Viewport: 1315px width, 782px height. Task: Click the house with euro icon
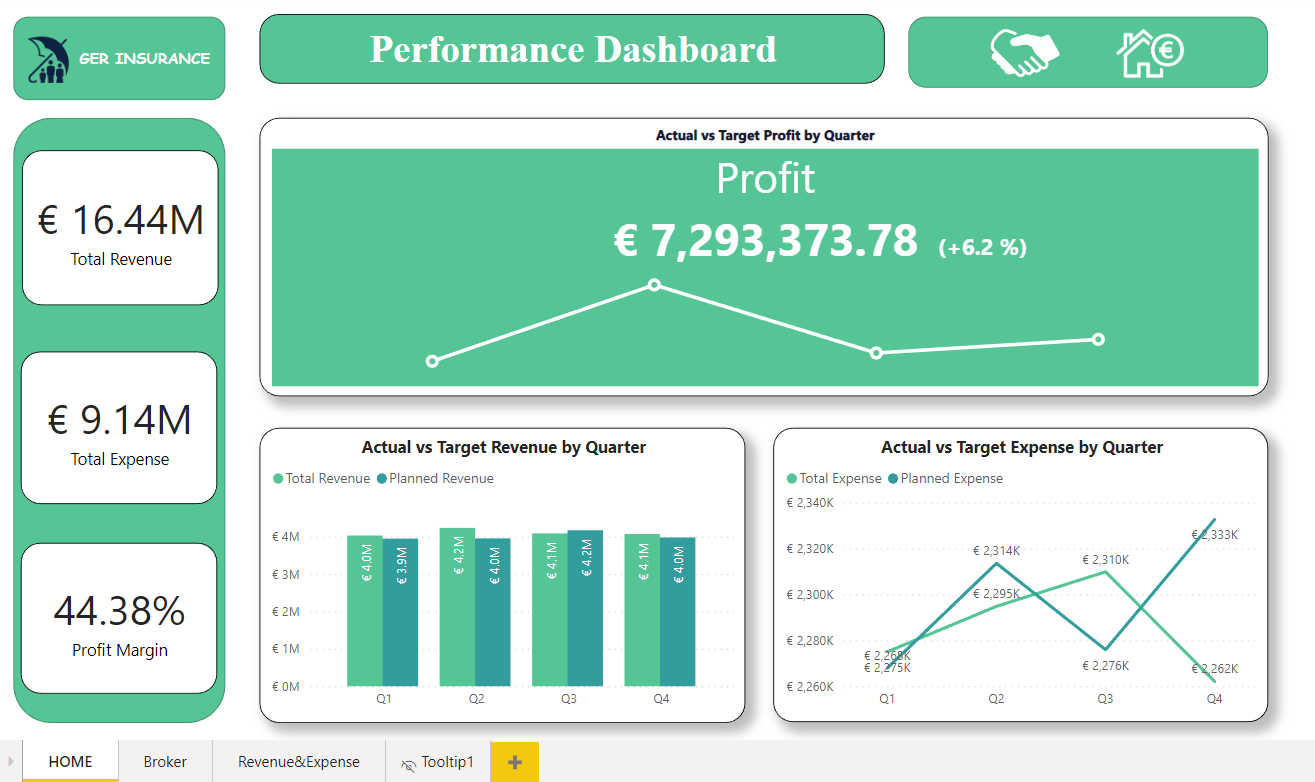pyautogui.click(x=1149, y=52)
